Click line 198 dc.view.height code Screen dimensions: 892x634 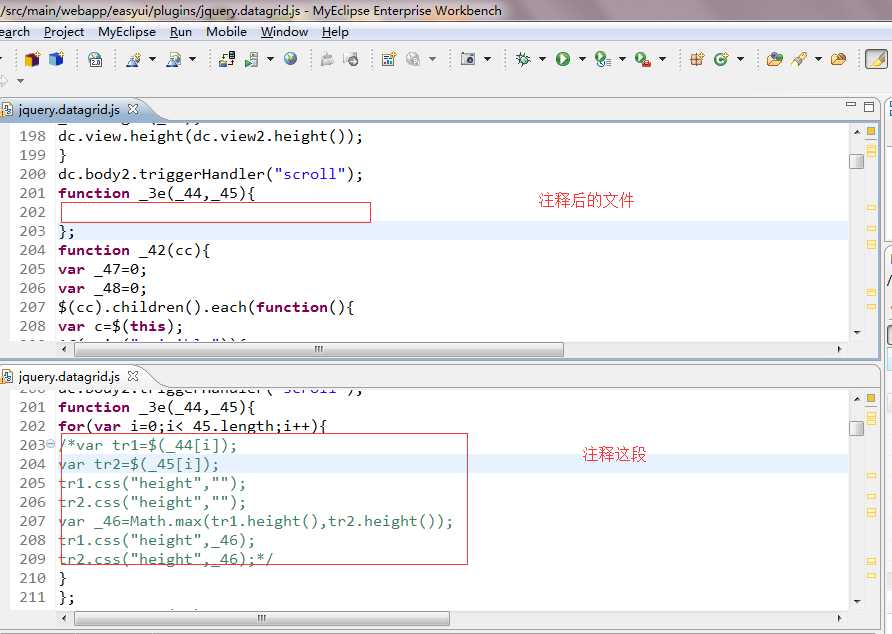[x=210, y=136]
